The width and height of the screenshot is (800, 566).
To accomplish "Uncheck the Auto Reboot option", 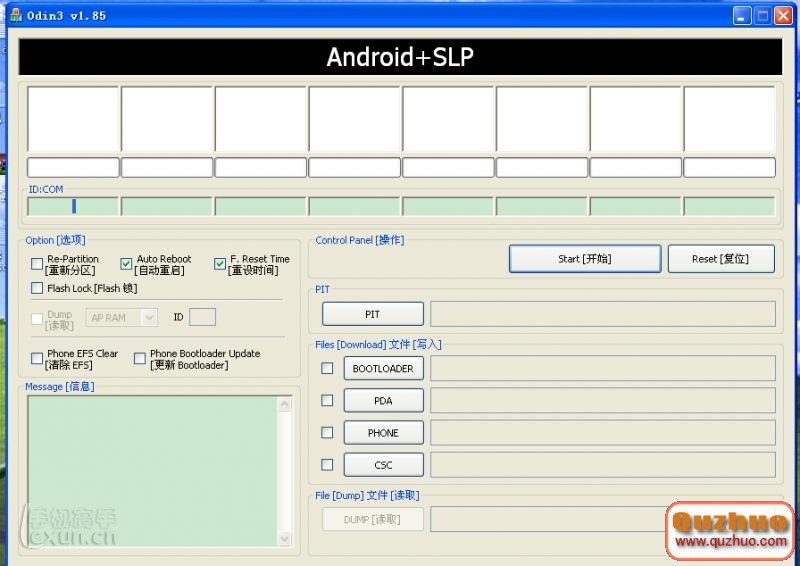I will 126,264.
